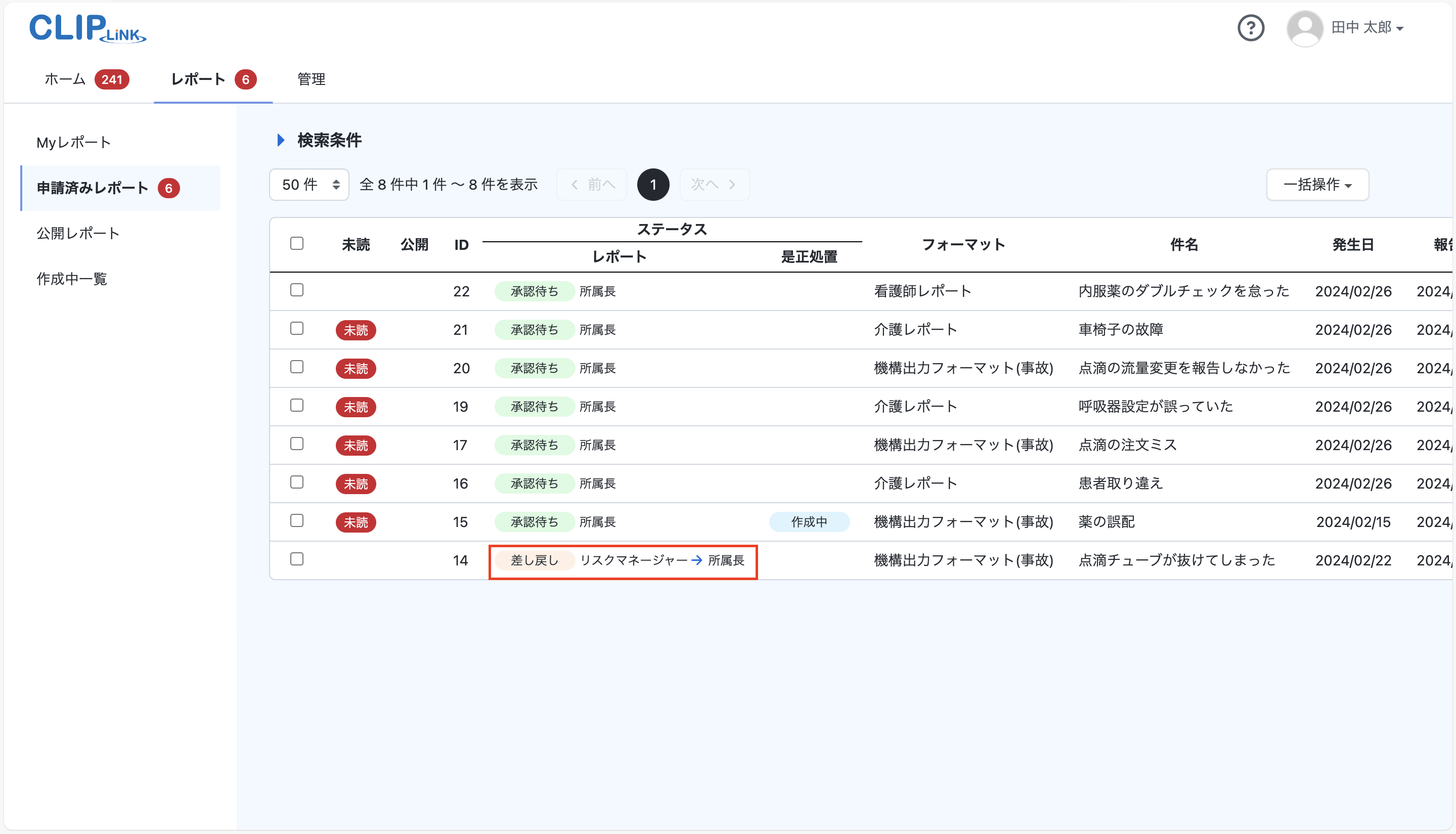Screen dimensions: 1456x834
Task: Open the 50件 page size dropdown
Action: click(308, 185)
